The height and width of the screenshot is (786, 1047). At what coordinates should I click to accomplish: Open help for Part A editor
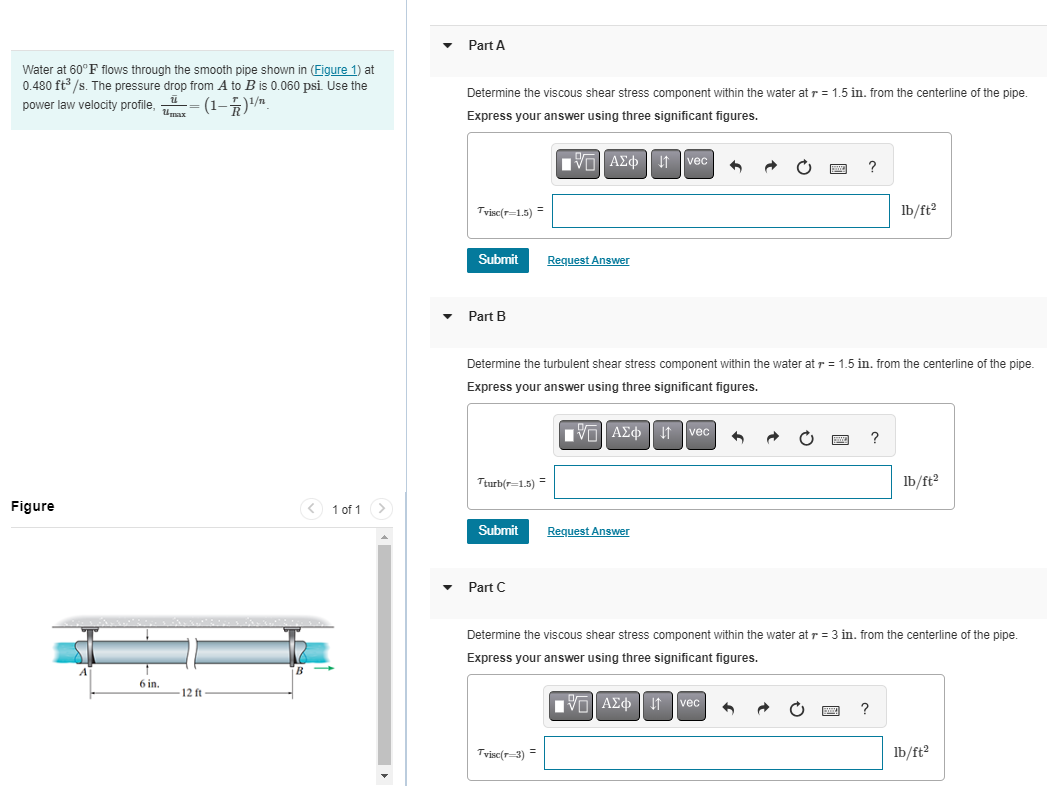[872, 166]
